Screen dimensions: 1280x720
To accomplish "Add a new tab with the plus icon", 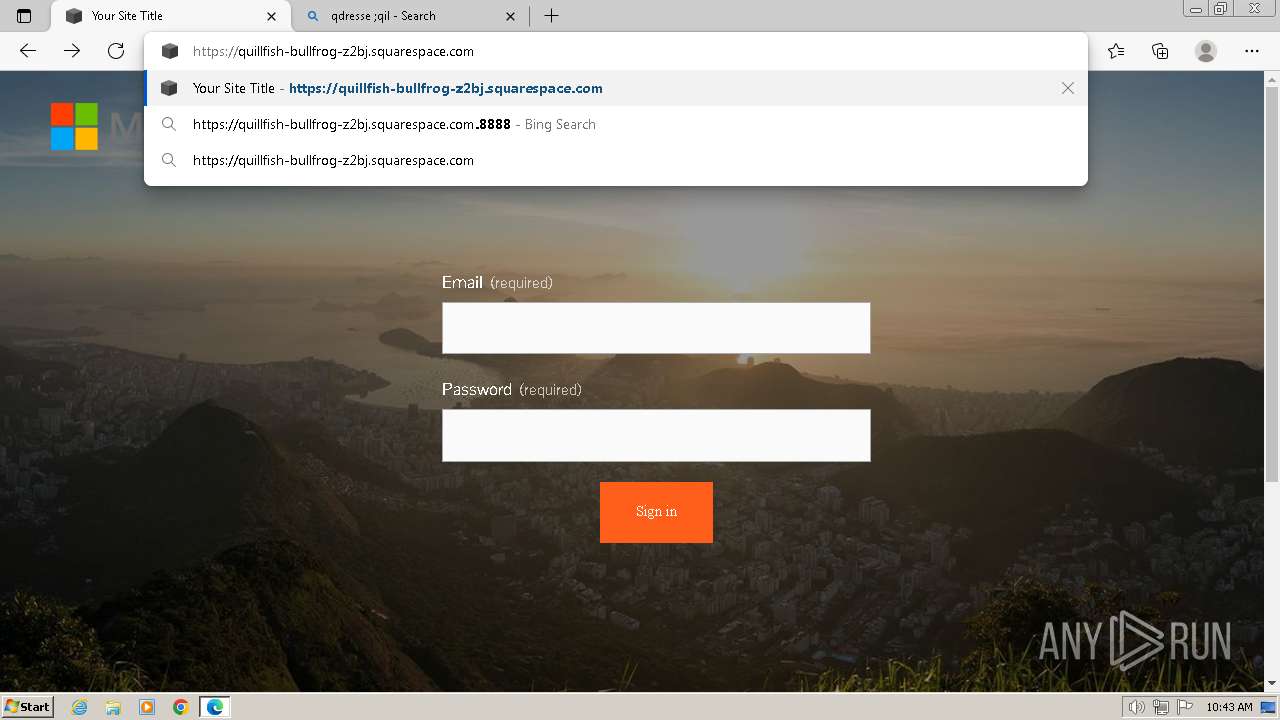I will tap(551, 16).
